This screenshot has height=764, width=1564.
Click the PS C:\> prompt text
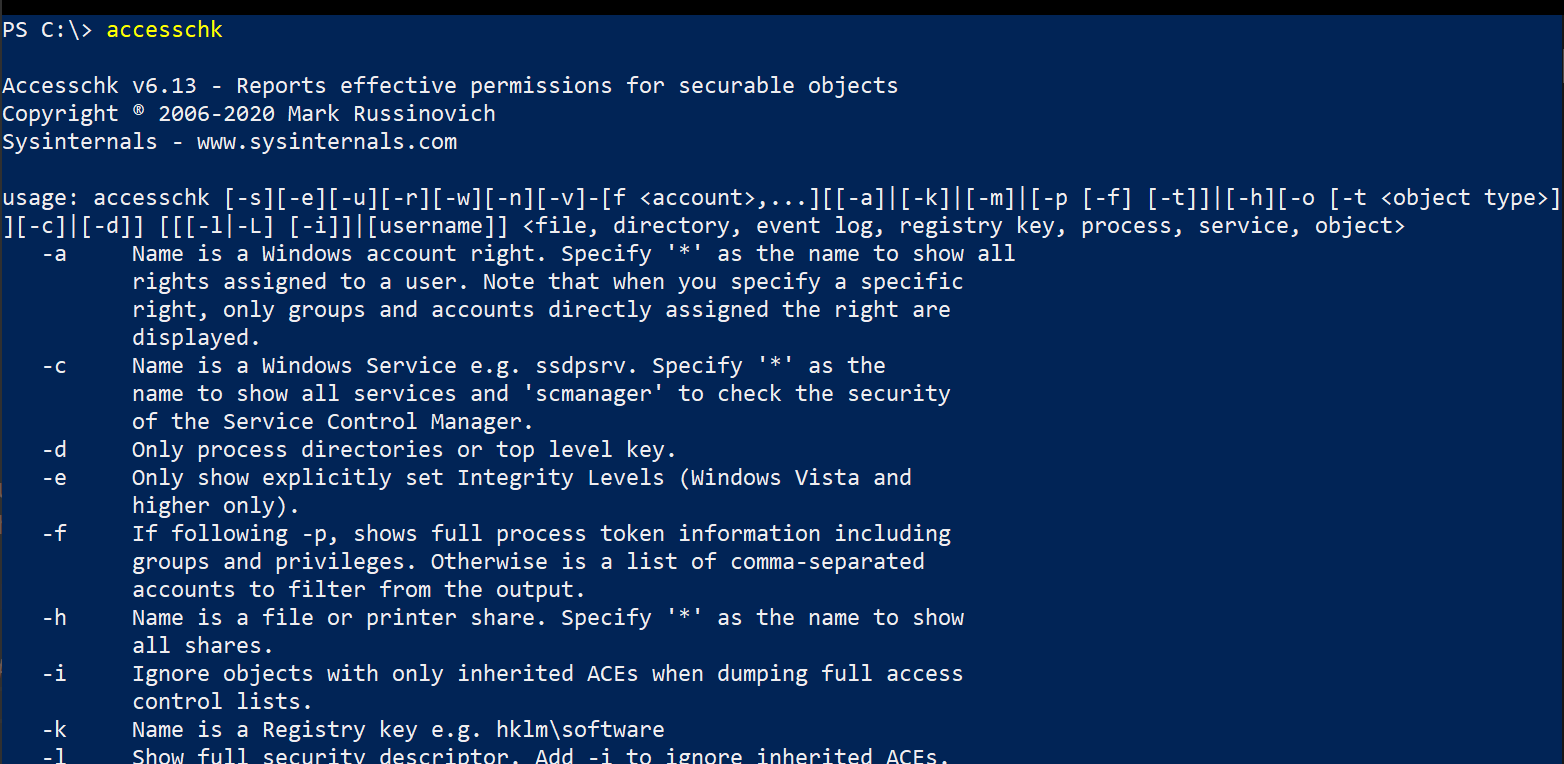pyautogui.click(x=47, y=30)
